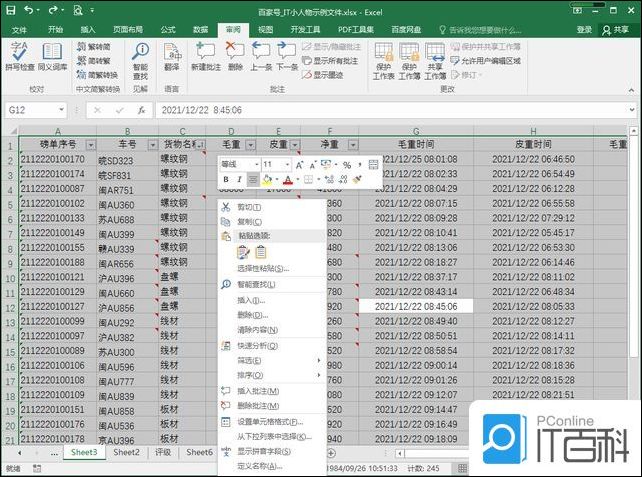642x477 pixels.
Task: Open filter dropdown for 净重 column
Action: (353, 145)
